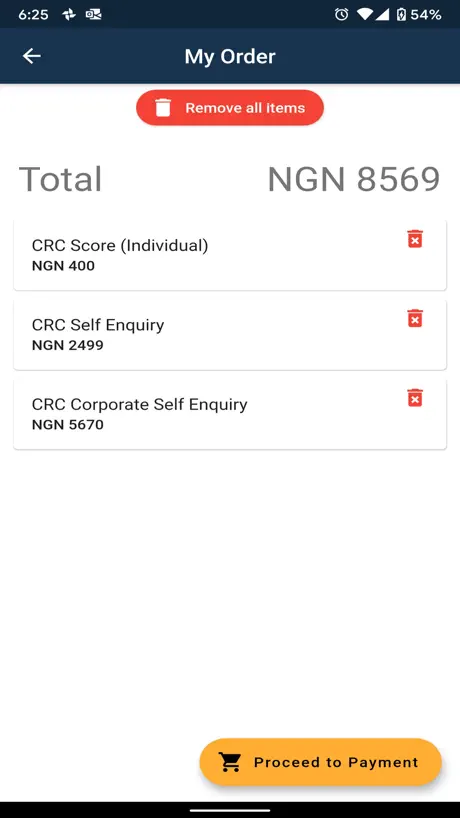Select the CRC Corporate Self Enquiry card
Viewport: 460px width, 818px height.
click(230, 414)
